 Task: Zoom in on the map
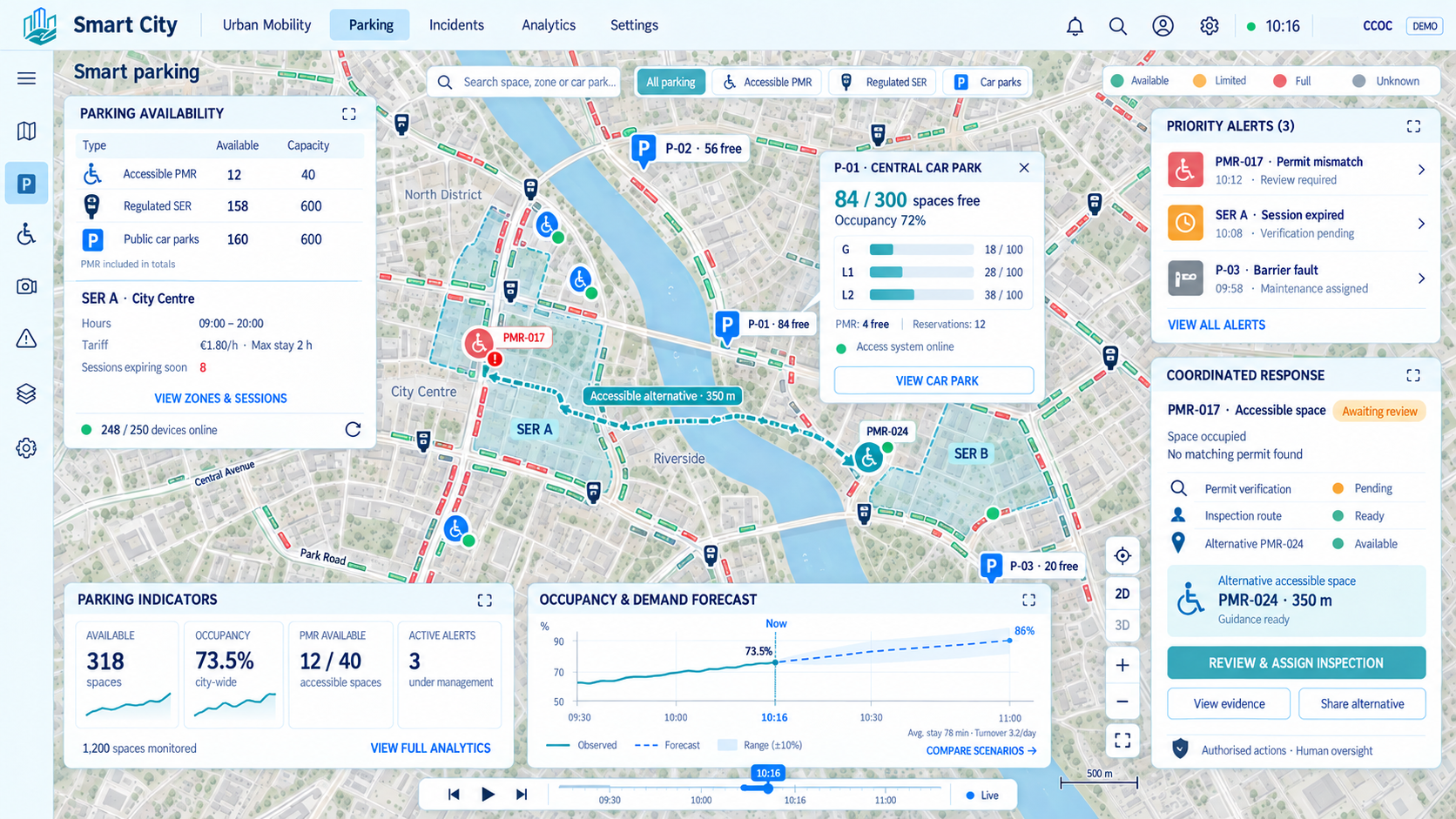1122,666
